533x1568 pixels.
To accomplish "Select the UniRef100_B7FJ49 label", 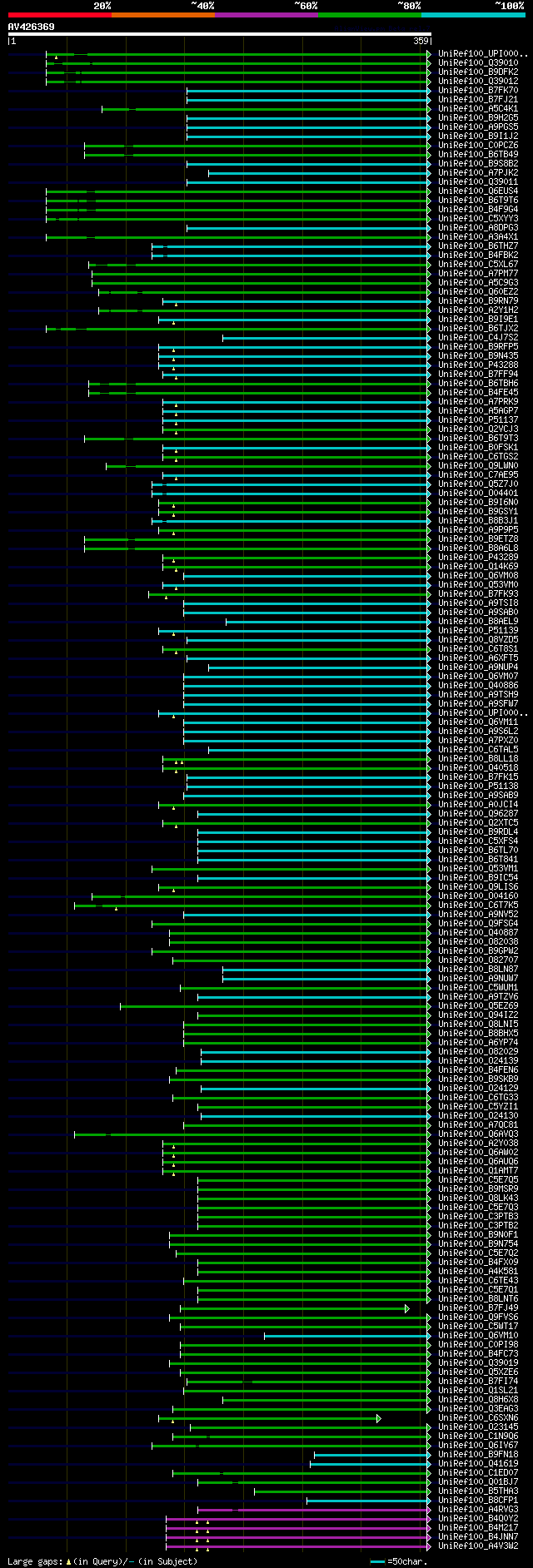I will pyautogui.click(x=478, y=1307).
